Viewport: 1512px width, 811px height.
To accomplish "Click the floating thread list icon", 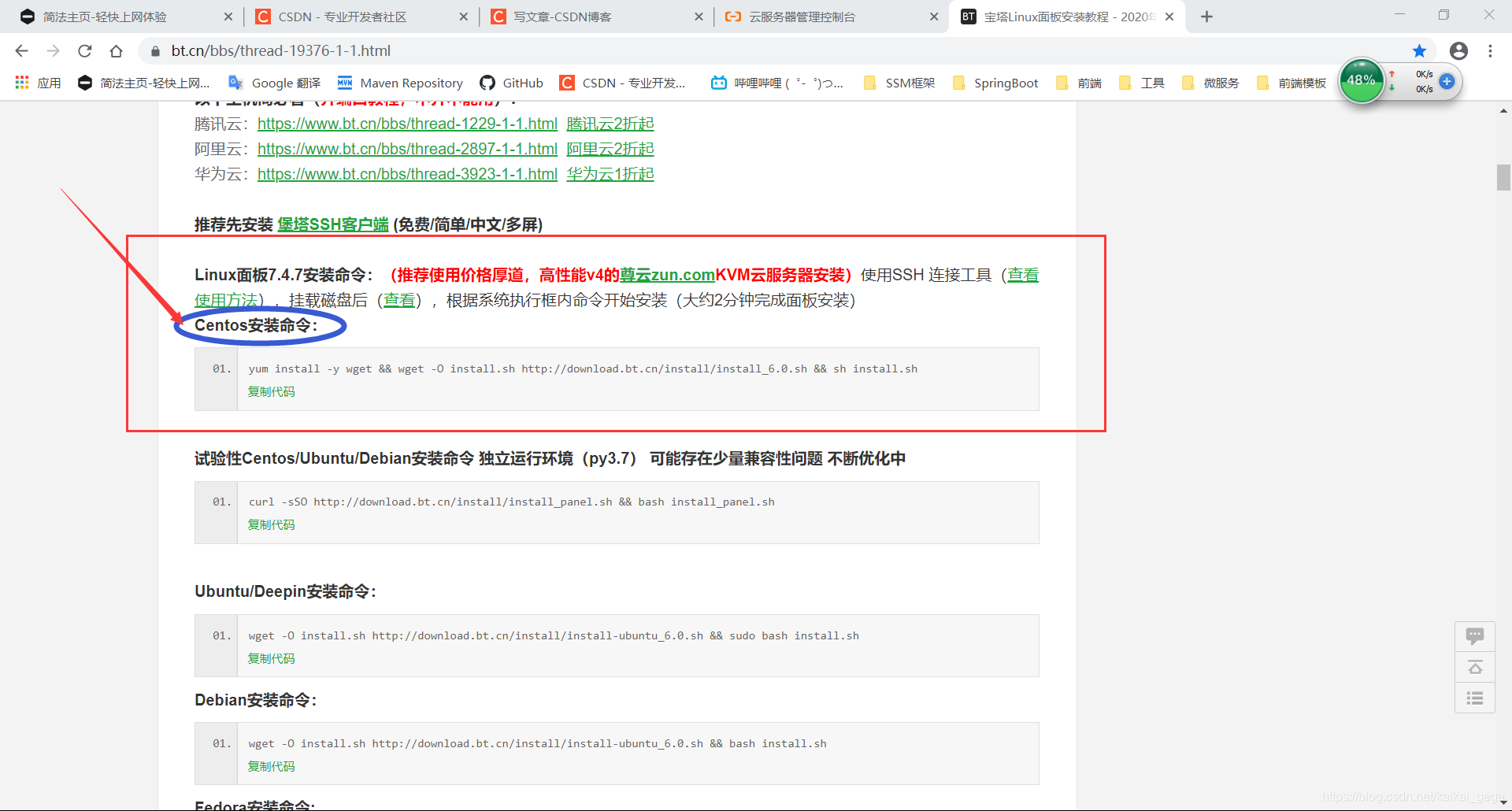I will (1475, 698).
